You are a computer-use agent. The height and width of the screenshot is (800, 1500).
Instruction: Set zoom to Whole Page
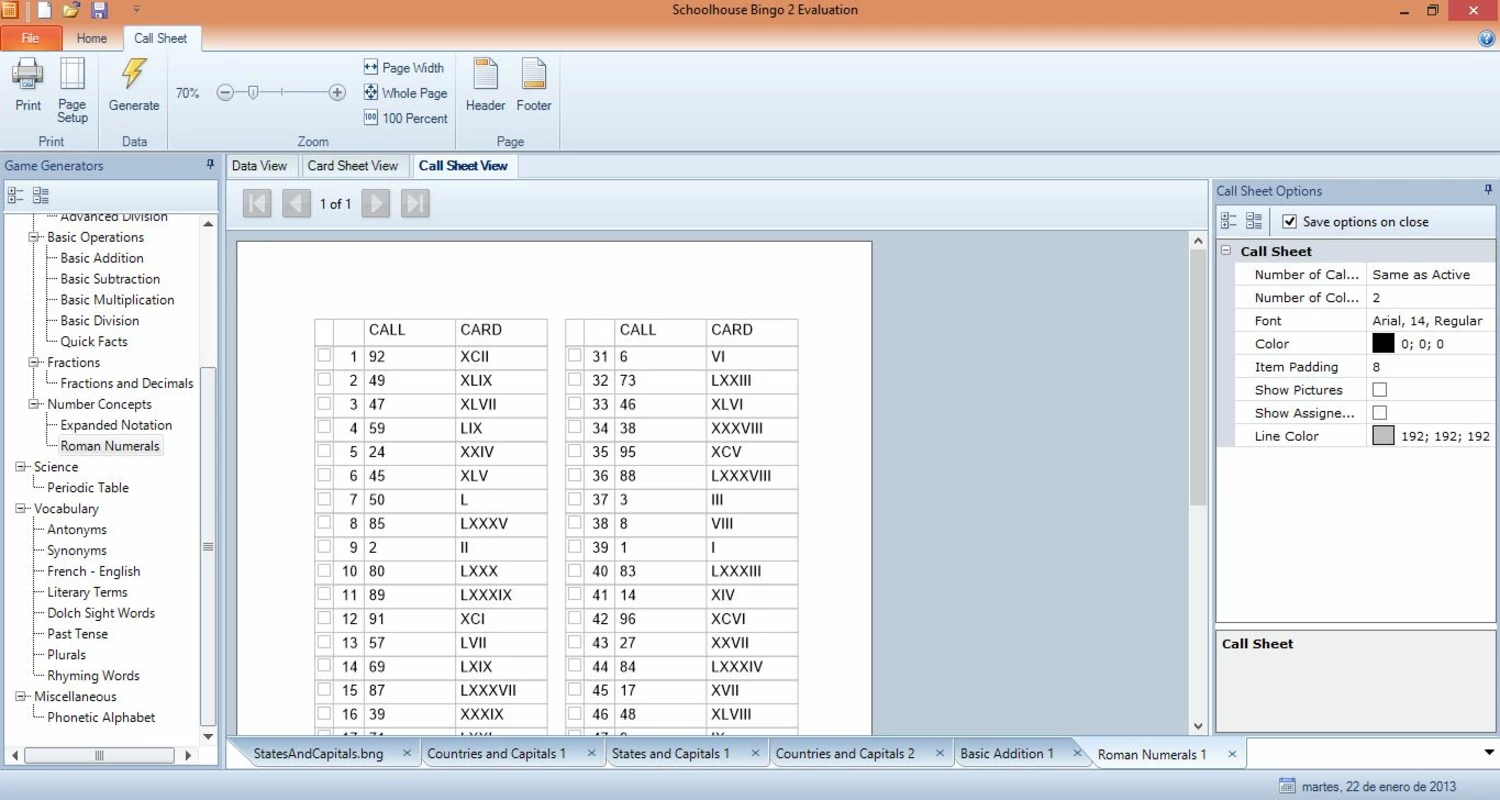tap(405, 93)
